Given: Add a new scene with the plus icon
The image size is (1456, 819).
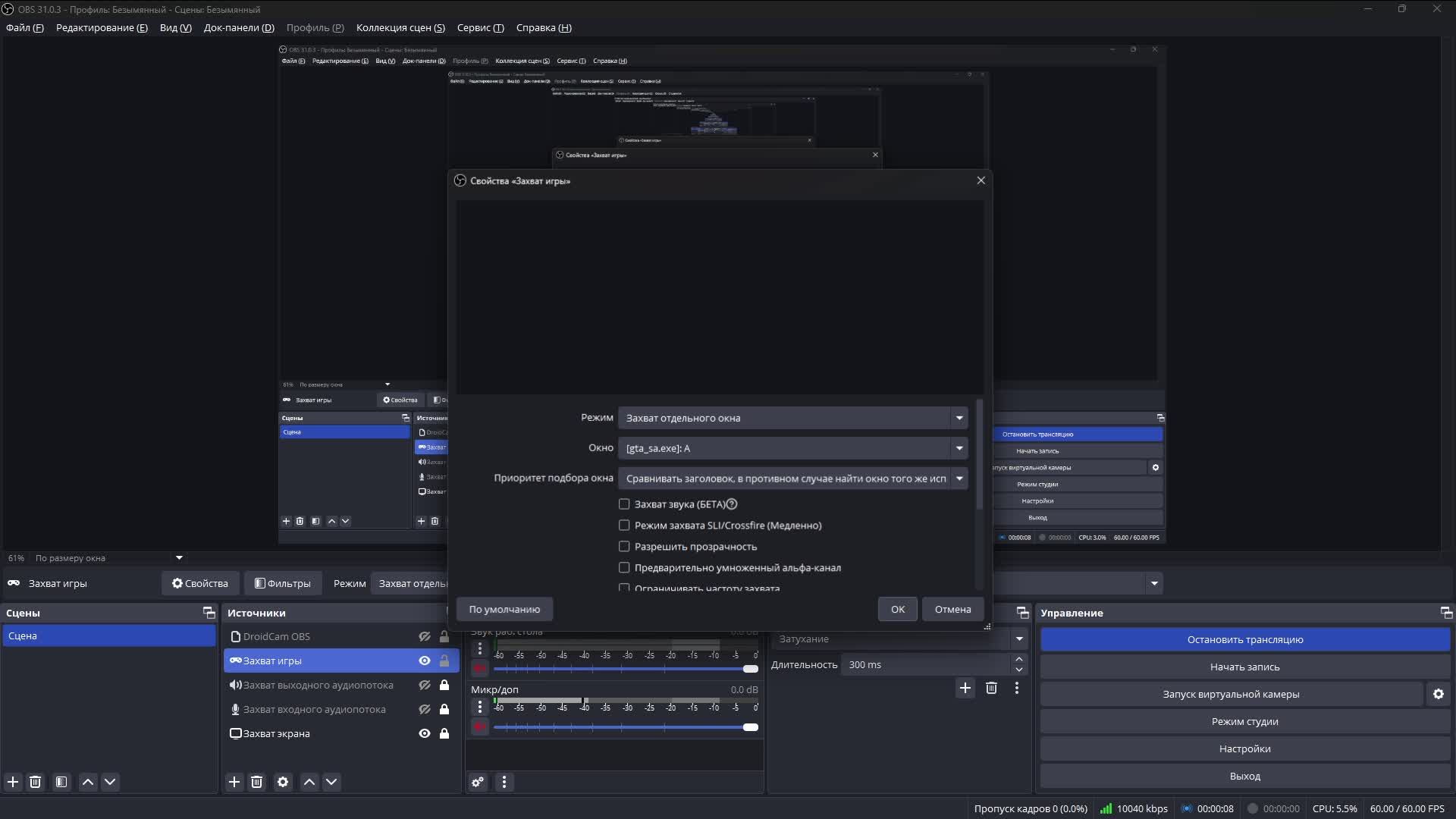Looking at the screenshot, I should (13, 782).
